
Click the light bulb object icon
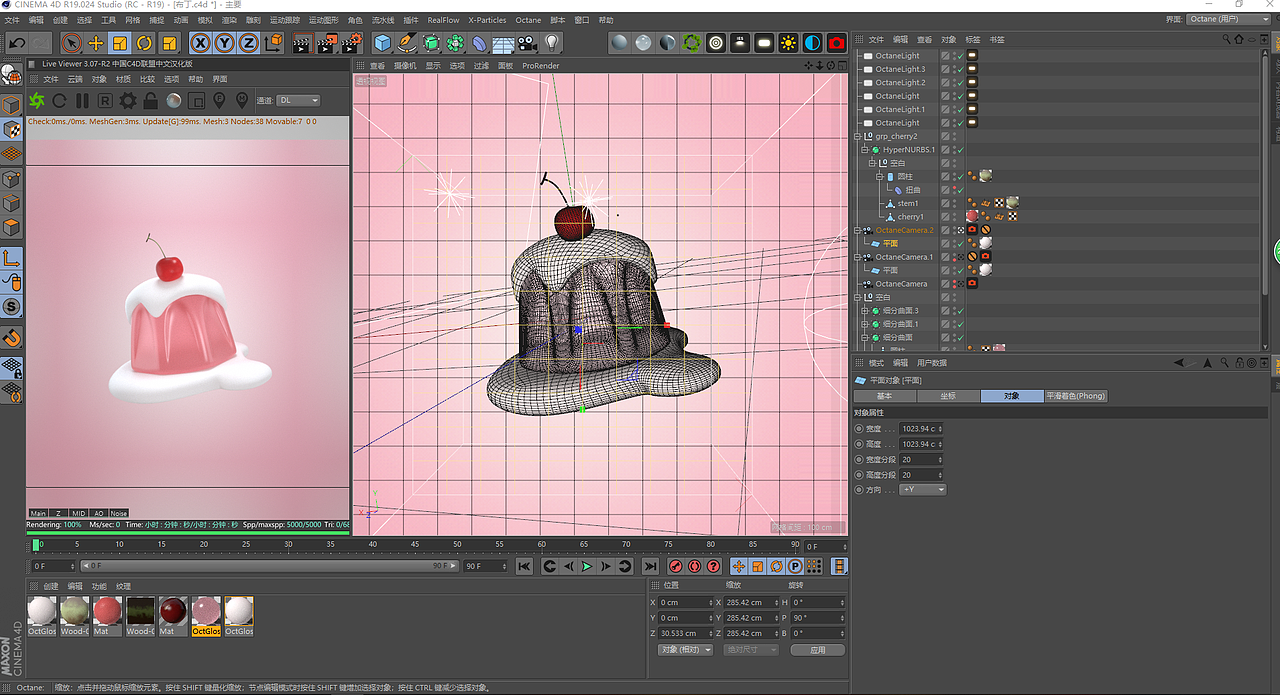coord(552,43)
